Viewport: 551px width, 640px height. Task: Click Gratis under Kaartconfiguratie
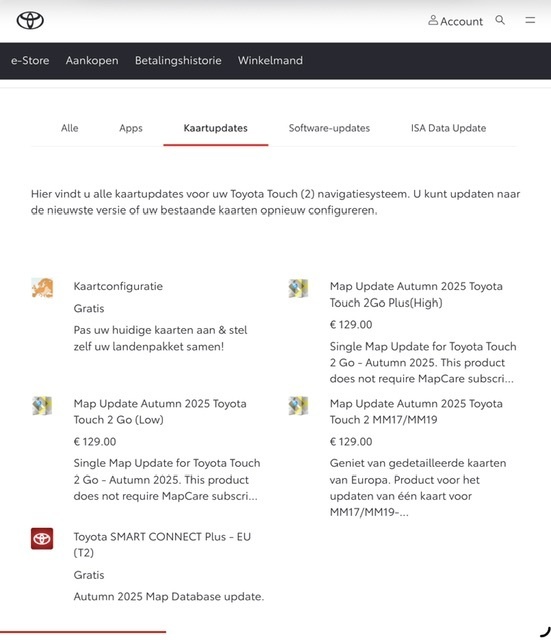point(89,309)
